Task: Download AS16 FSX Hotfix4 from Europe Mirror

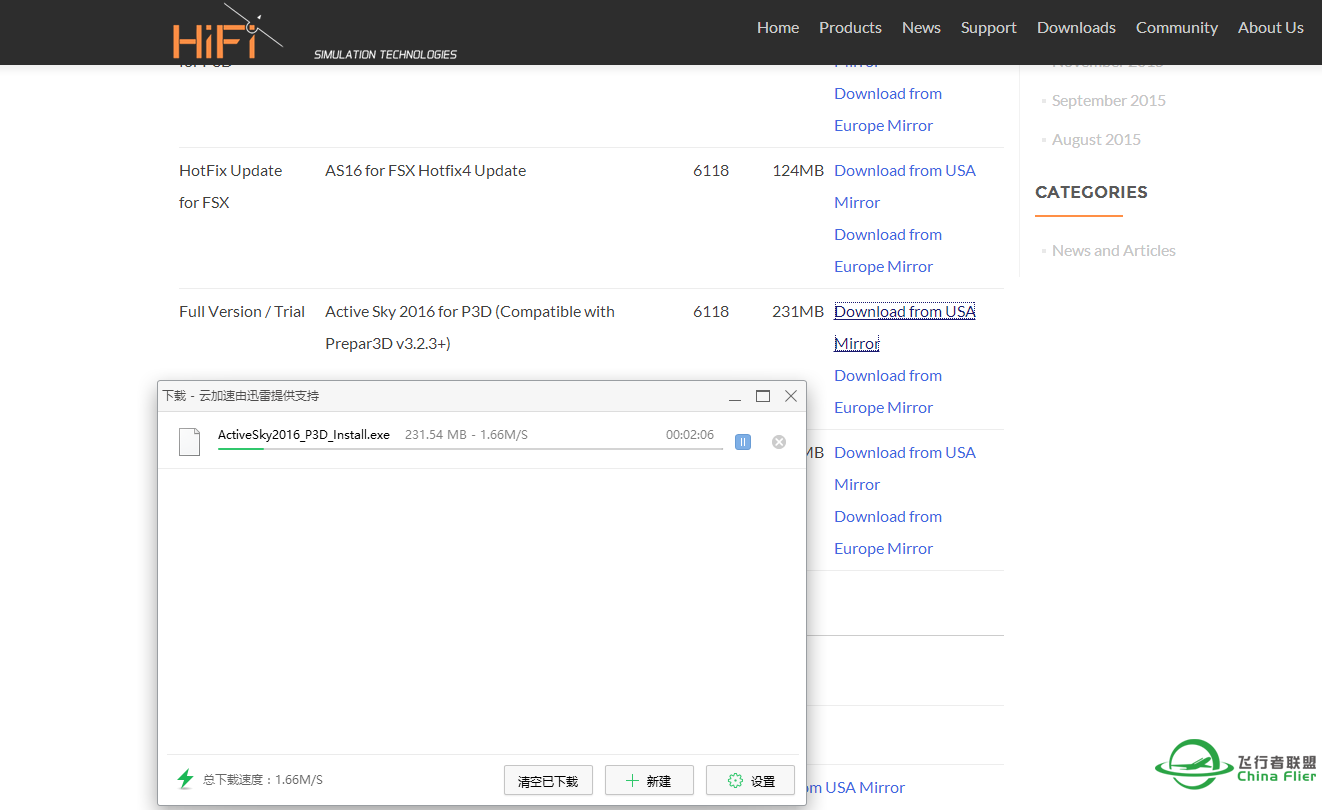Action: point(888,250)
